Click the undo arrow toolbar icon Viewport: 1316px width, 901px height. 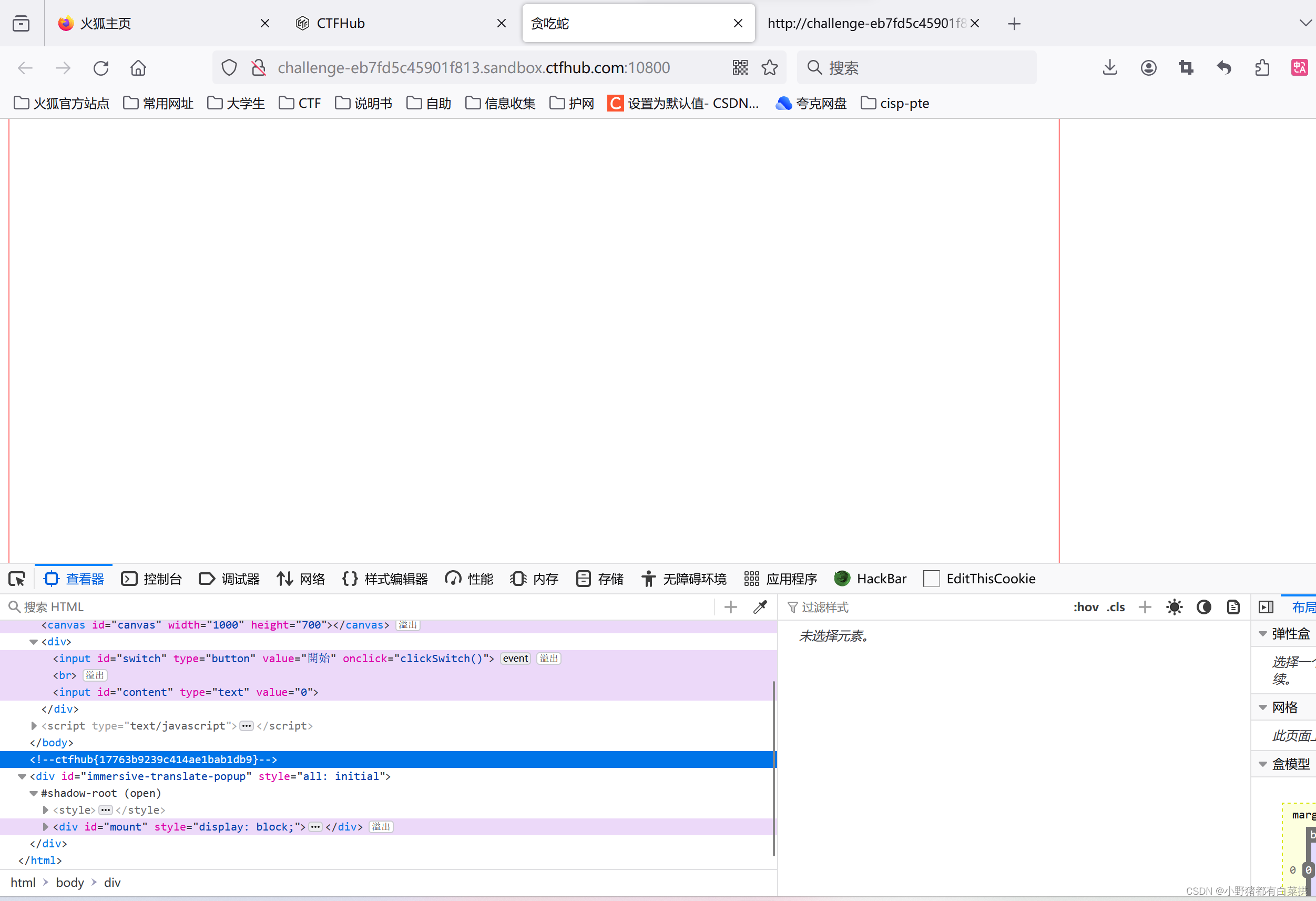tap(1223, 68)
